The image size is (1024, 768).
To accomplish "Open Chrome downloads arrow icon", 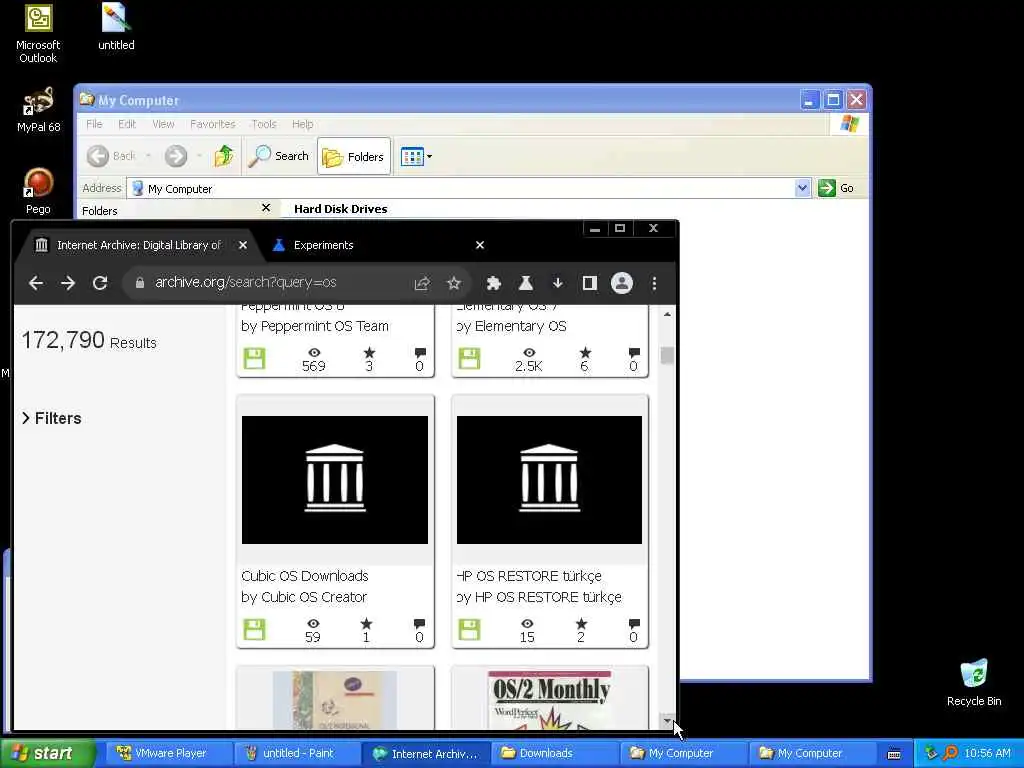I will coord(558,283).
